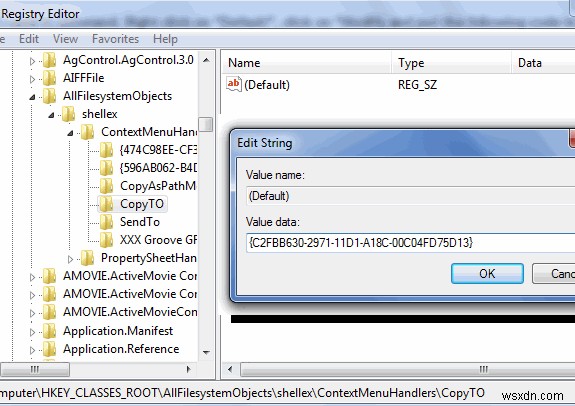Viewport: 575px width, 406px height.
Task: Click the AIFFFile folder icon
Action: pyautogui.click(x=50, y=78)
